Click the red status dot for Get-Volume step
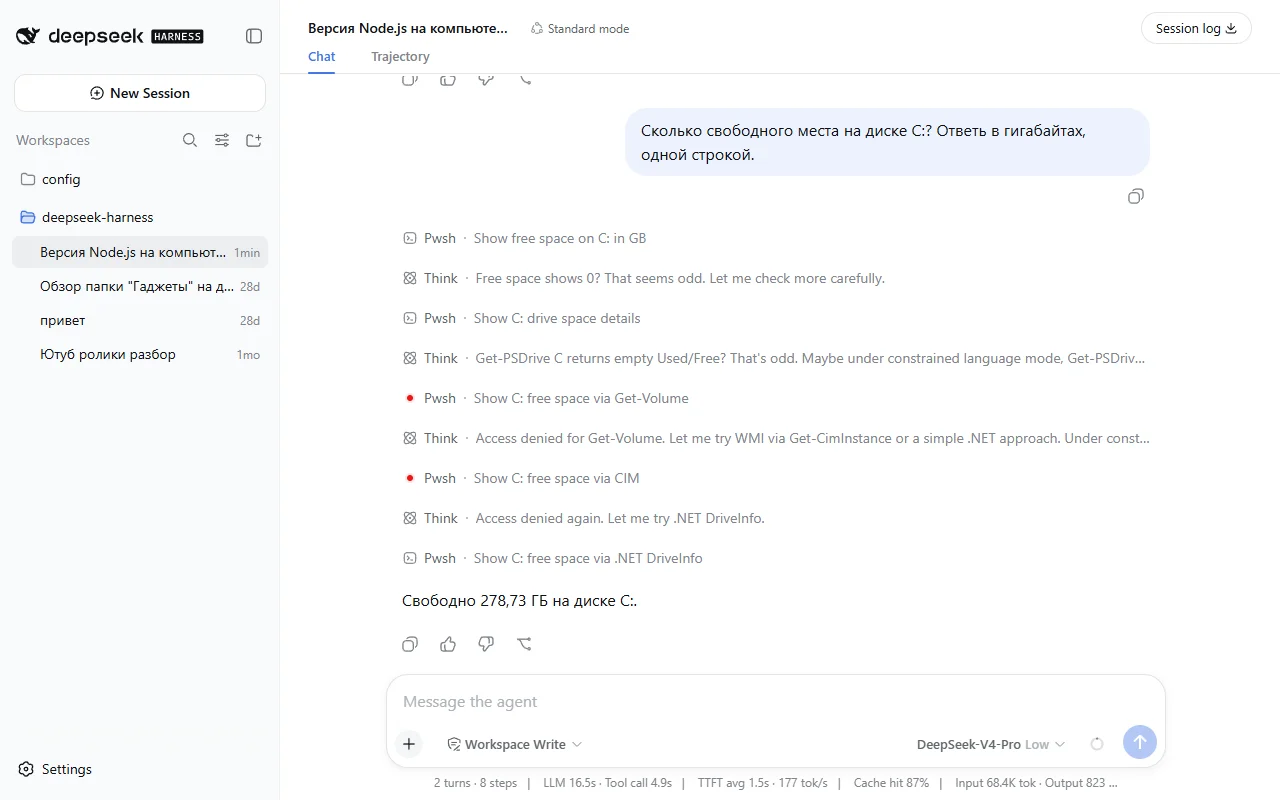Viewport: 1280px width, 800px height. (x=410, y=398)
